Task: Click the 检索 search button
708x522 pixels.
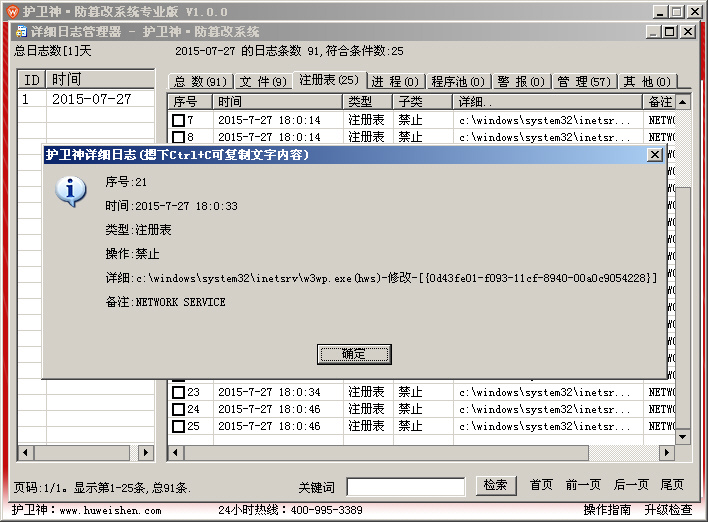Action: 496,485
